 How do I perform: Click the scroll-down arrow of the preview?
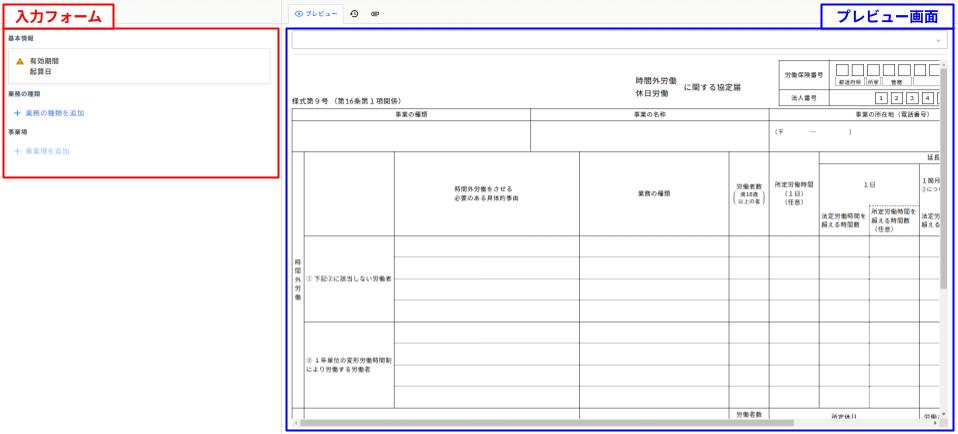click(944, 414)
